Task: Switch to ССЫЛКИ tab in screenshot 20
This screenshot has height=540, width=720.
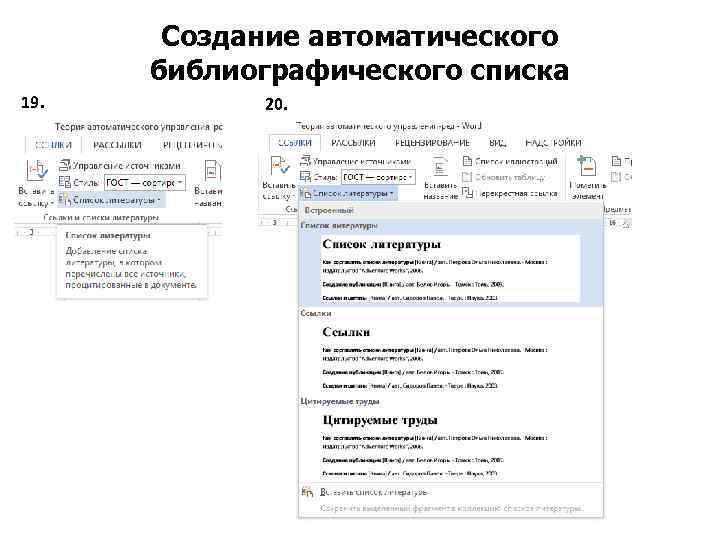Action: [295, 143]
